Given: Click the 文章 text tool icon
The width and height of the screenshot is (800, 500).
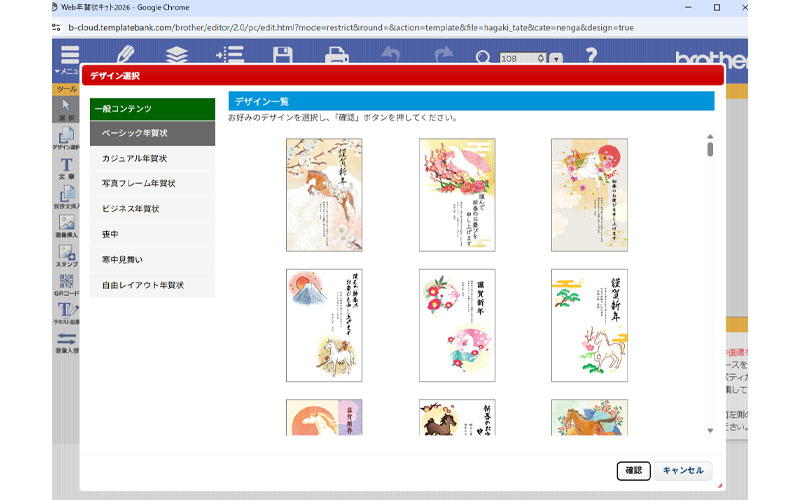Looking at the screenshot, I should click(x=66, y=168).
